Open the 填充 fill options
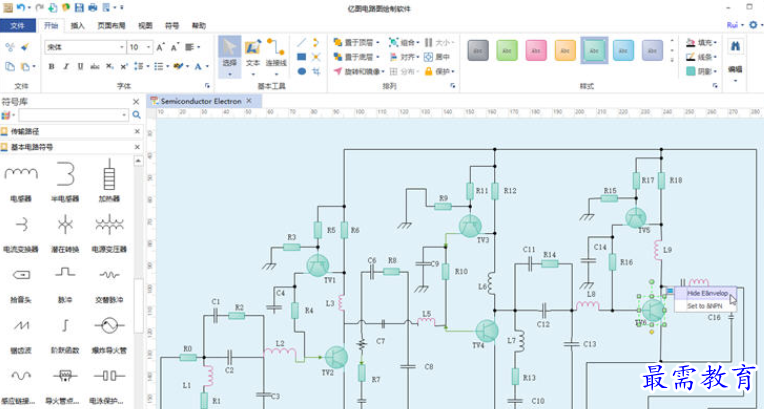 [702, 43]
